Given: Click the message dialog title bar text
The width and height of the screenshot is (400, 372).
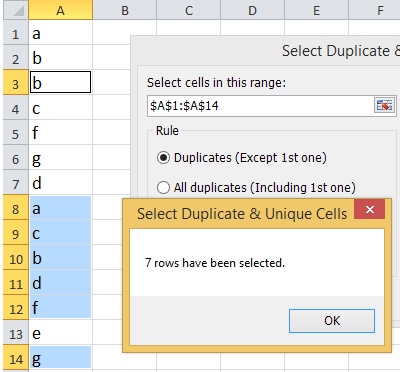Looking at the screenshot, I should point(242,214).
